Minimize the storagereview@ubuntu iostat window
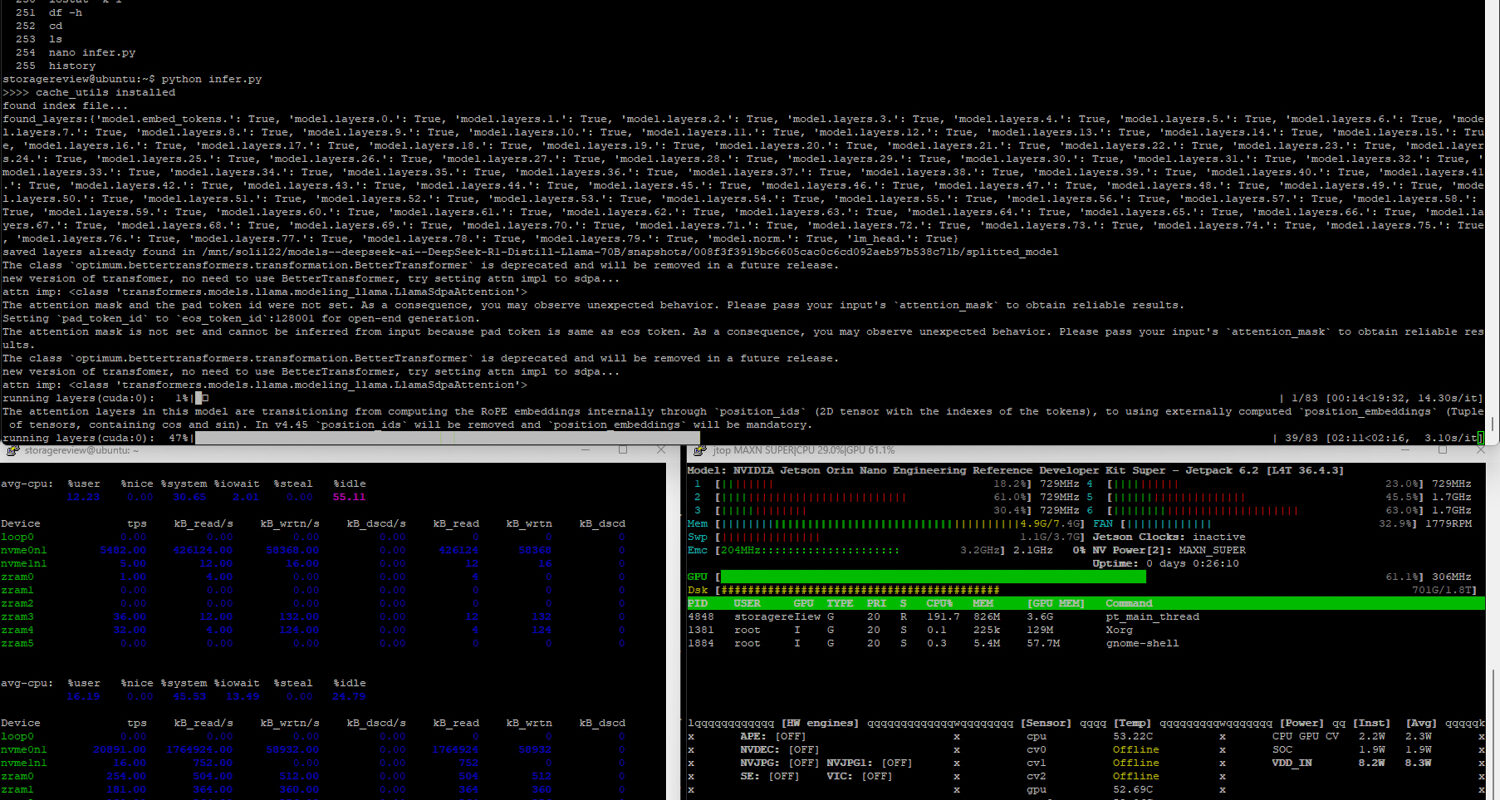 coord(587,450)
